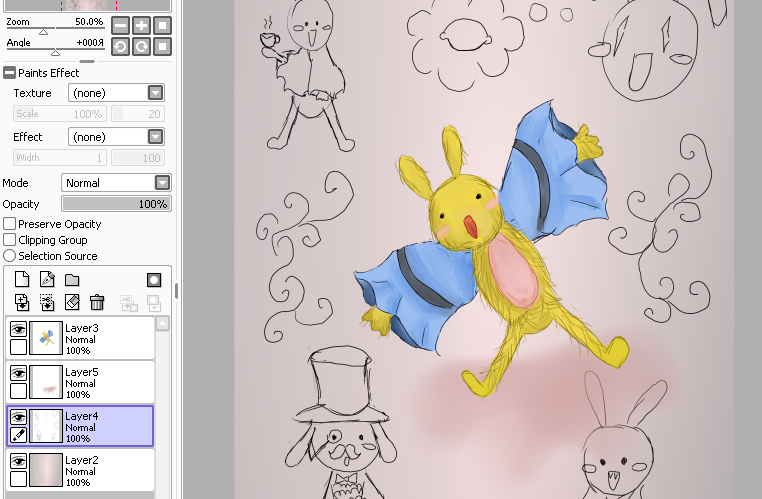Collapse the Paints Effect panel
The height and width of the screenshot is (499, 762).
tap(9, 73)
